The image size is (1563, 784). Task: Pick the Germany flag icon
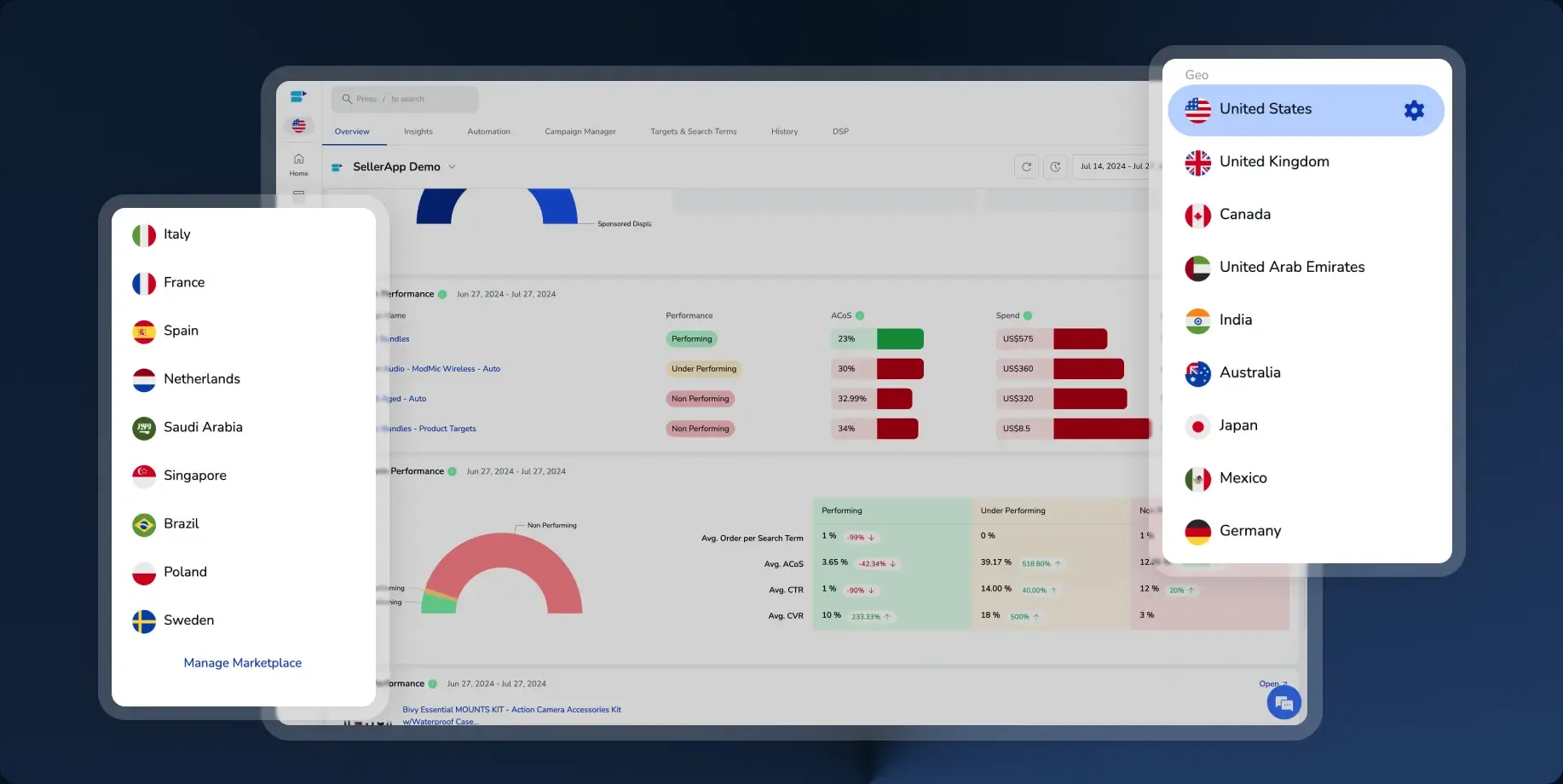point(1197,532)
